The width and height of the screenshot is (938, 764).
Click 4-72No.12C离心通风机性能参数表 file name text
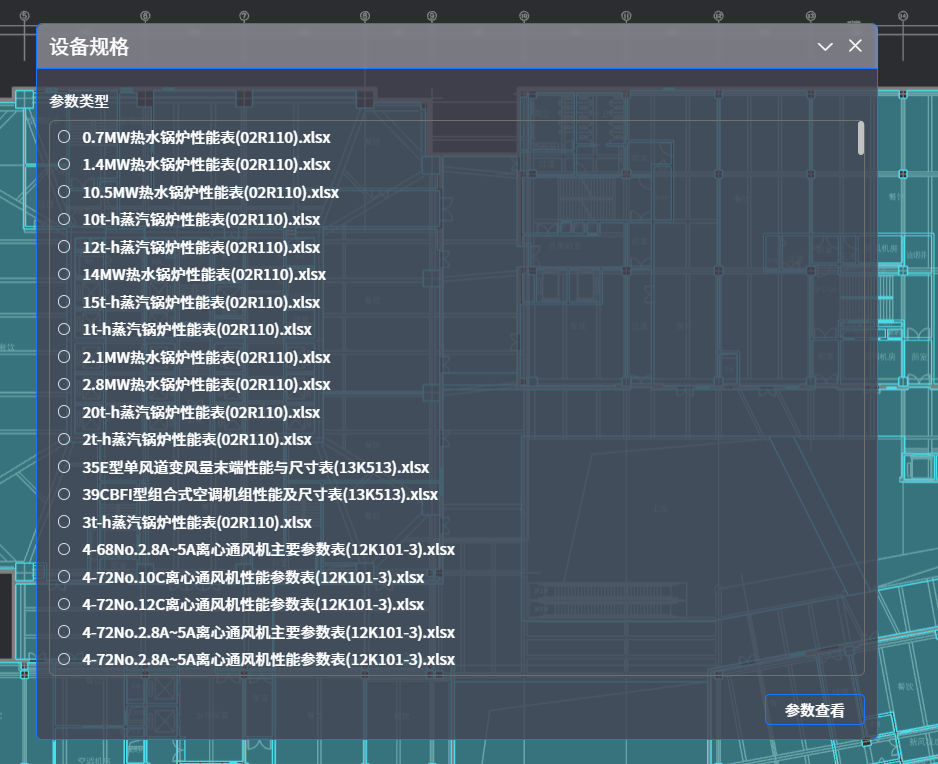[253, 605]
